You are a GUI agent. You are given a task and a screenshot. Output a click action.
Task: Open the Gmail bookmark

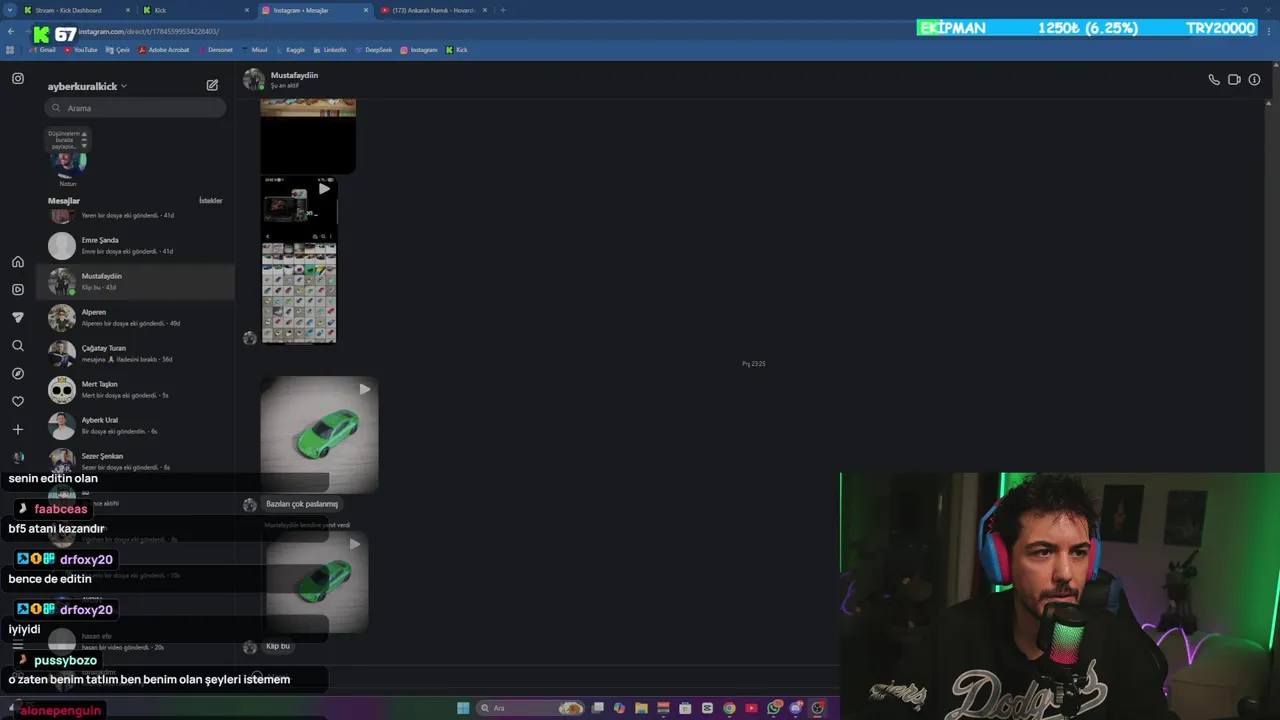coord(42,49)
